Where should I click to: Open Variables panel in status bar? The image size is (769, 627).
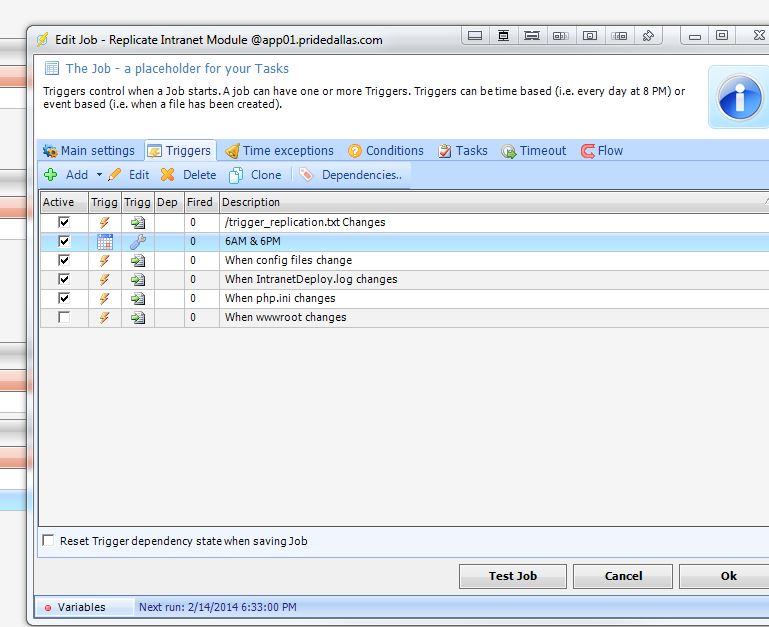click(x=80, y=607)
